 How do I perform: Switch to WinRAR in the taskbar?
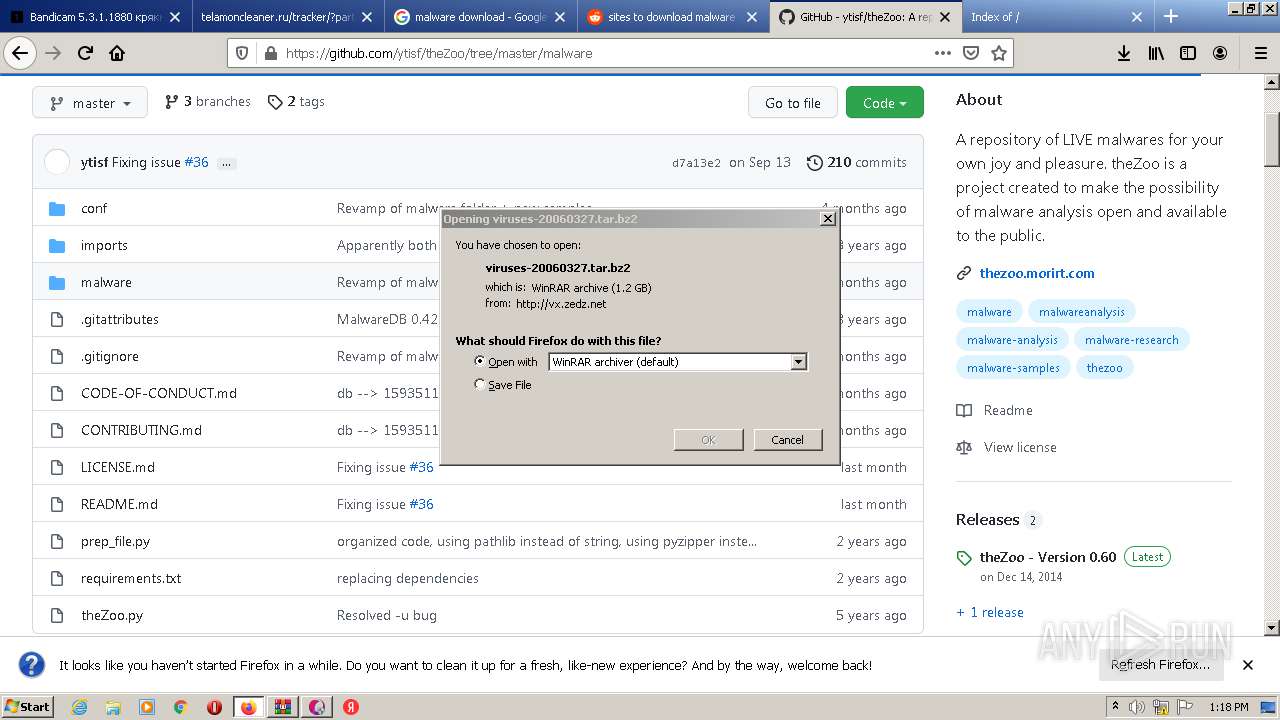pyautogui.click(x=283, y=707)
